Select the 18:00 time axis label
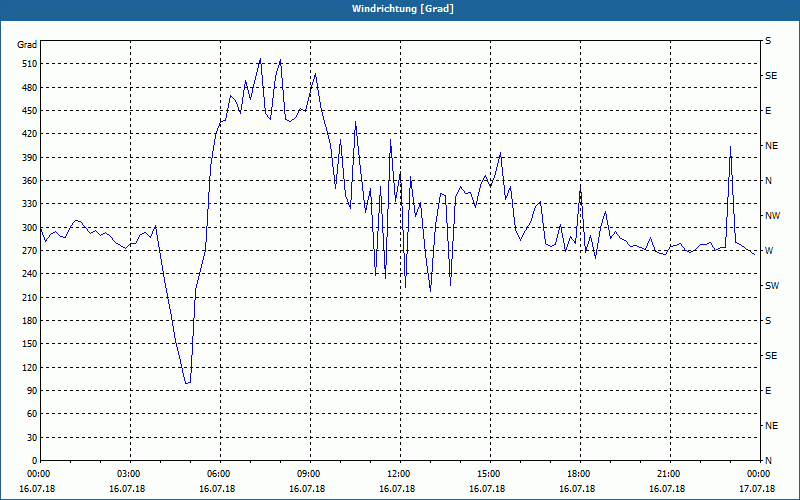 (x=578, y=474)
